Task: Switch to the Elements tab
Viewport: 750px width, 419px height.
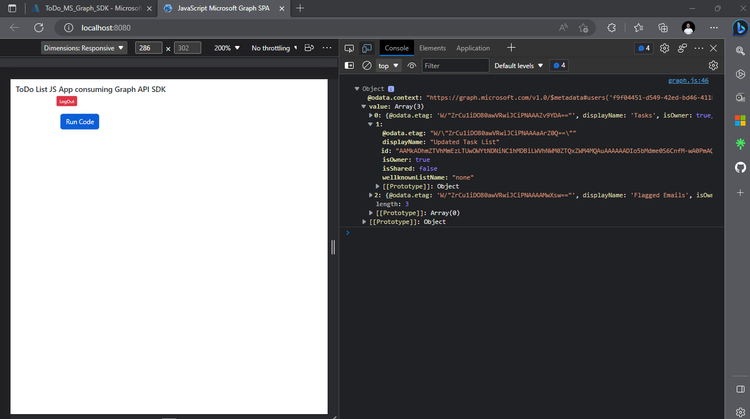Action: point(432,48)
